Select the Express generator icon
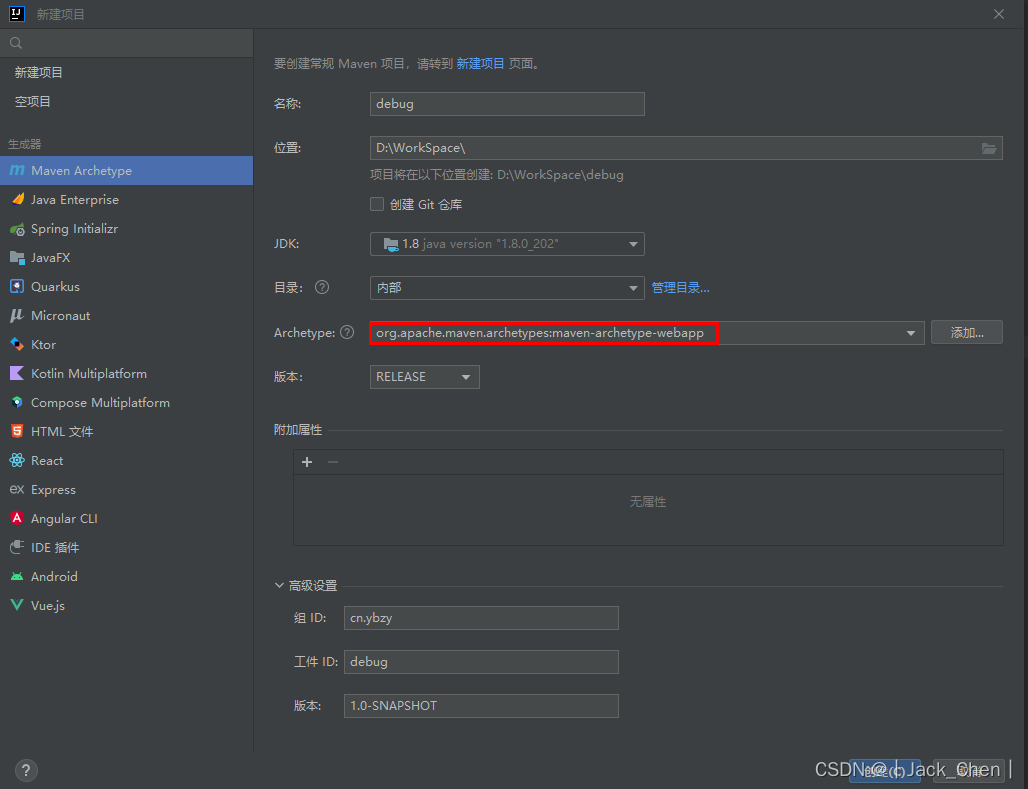Image resolution: width=1028 pixels, height=789 pixels. pos(18,489)
